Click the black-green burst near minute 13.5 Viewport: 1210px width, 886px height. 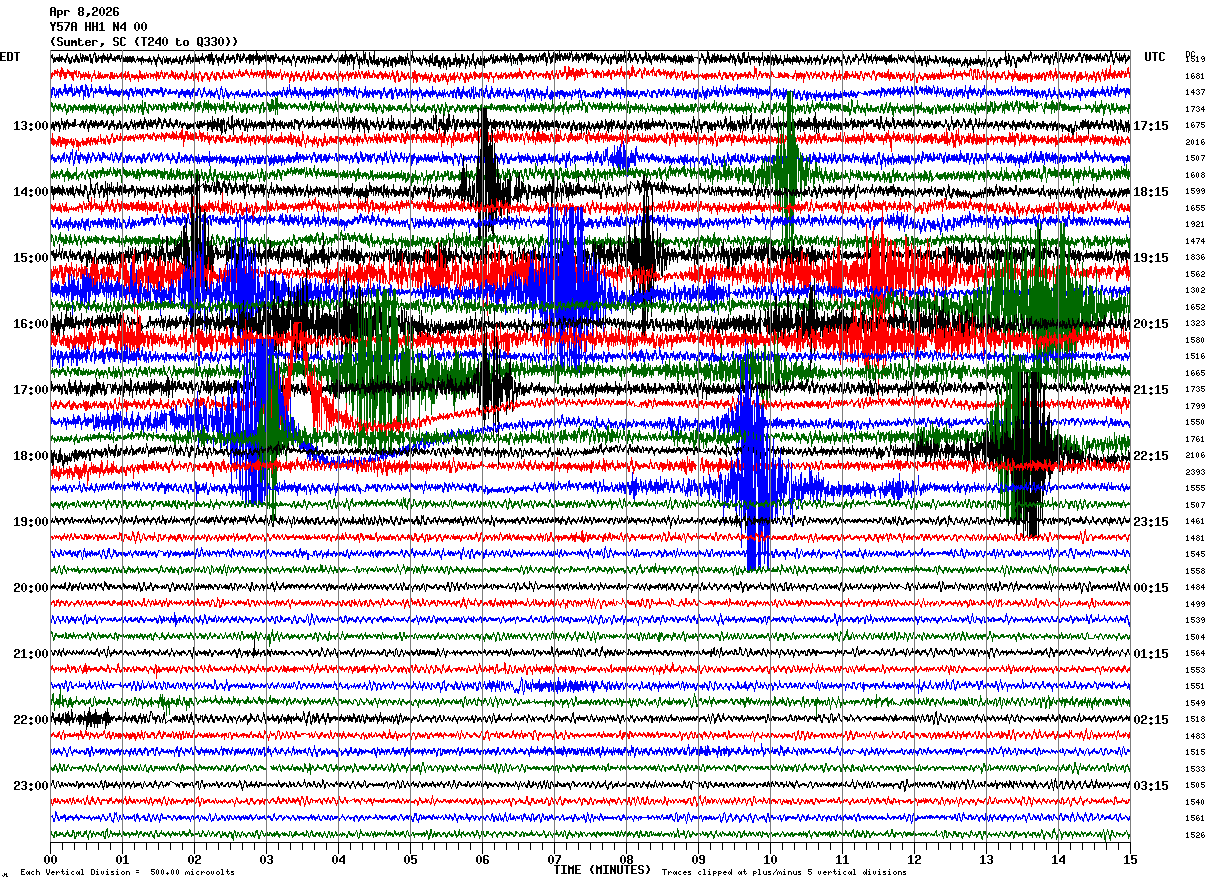pyautogui.click(x=1025, y=445)
